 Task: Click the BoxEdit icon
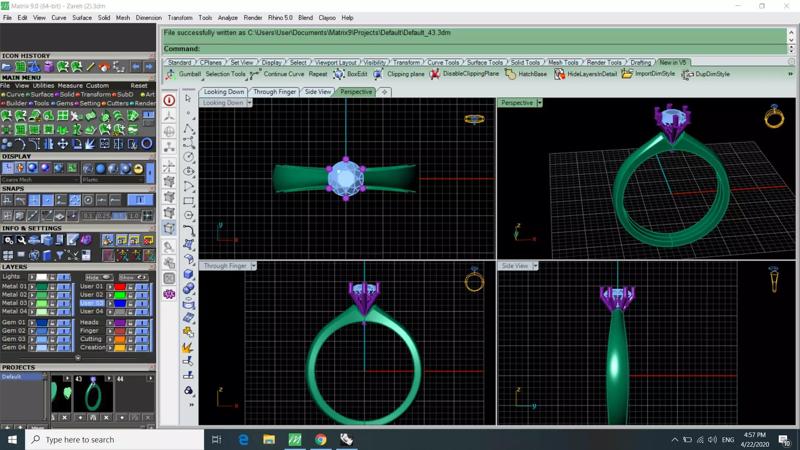point(339,74)
